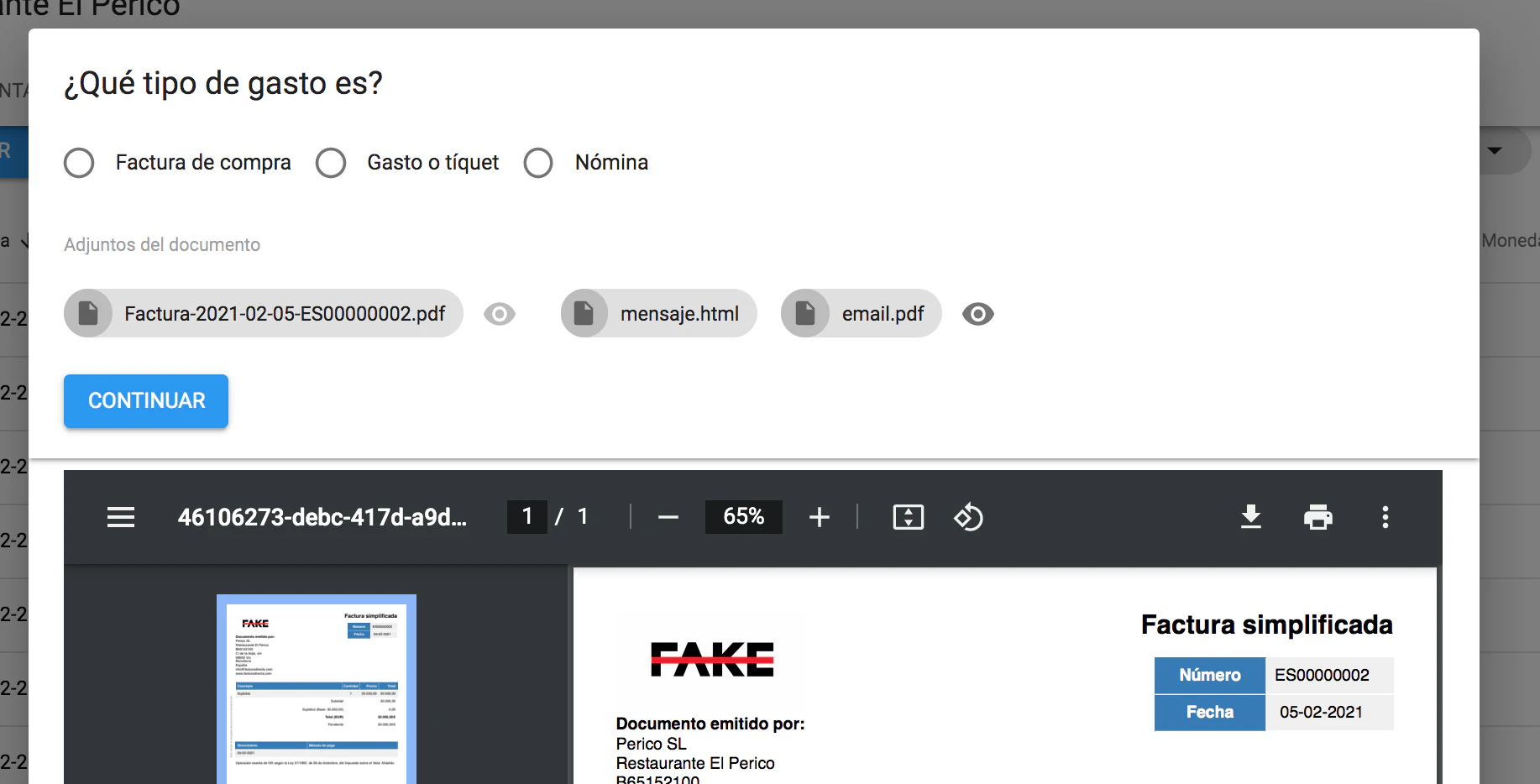Click the email.pdf attachment chip
This screenshot has width=1540, height=784.
point(862,314)
